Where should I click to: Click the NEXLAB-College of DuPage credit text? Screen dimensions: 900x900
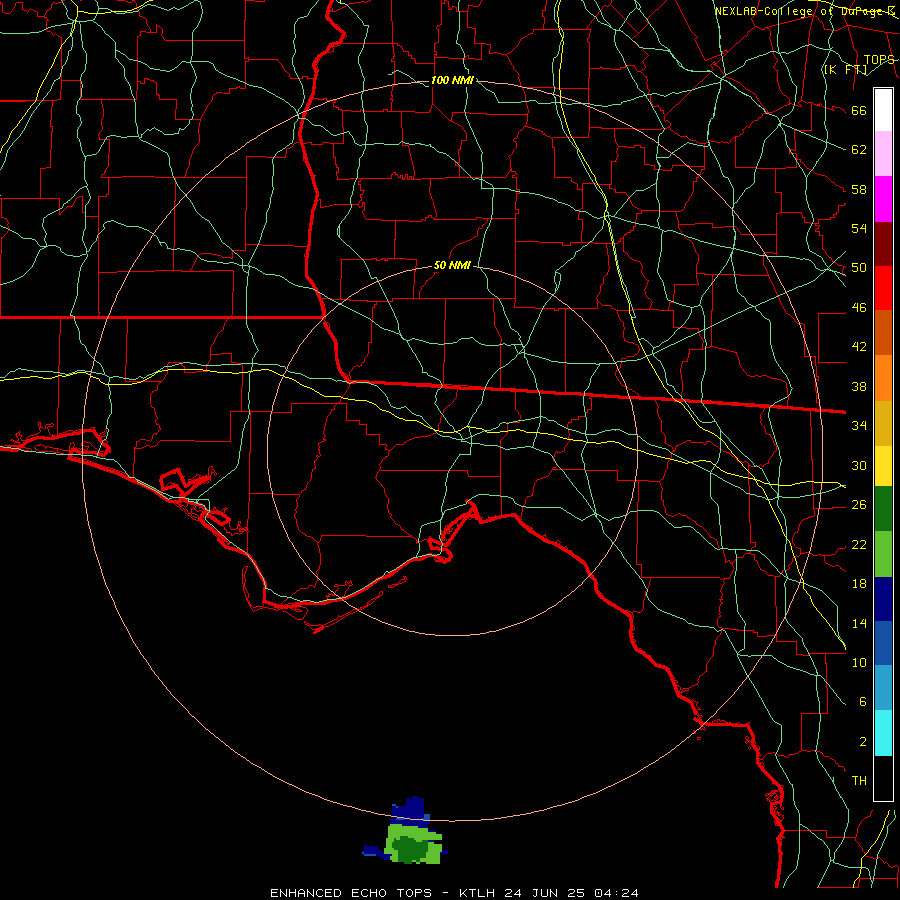[x=804, y=11]
